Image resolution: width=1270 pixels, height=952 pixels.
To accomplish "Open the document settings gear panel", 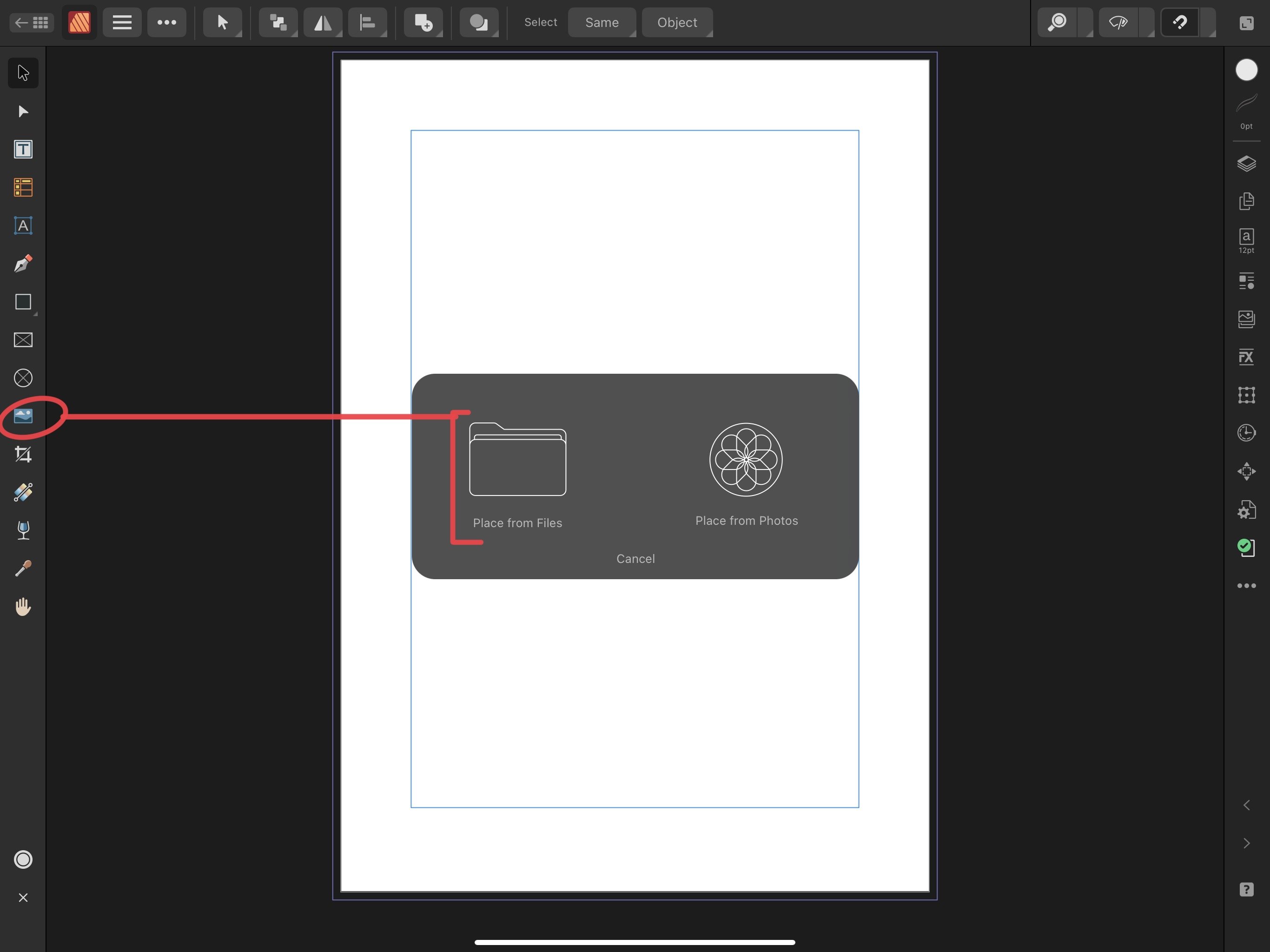I will pos(1246,509).
